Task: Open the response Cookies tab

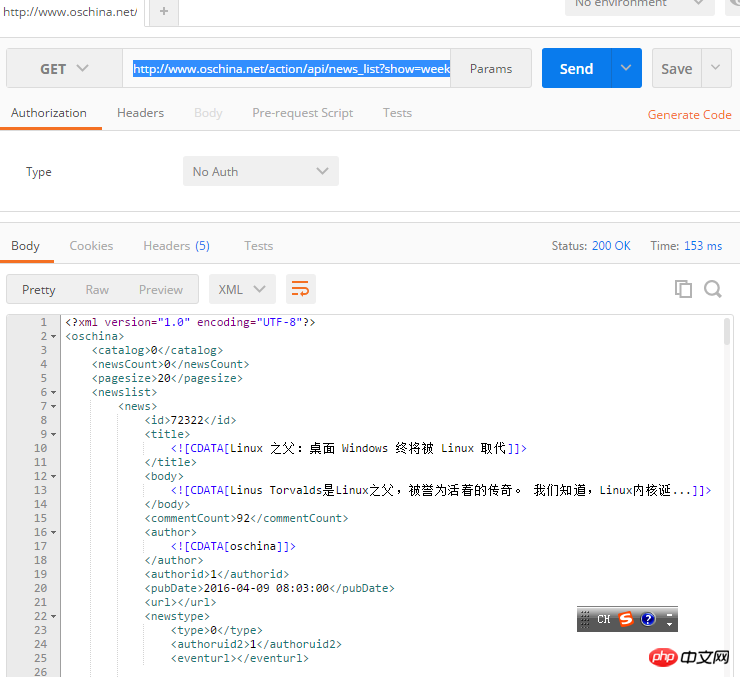Action: 91,246
